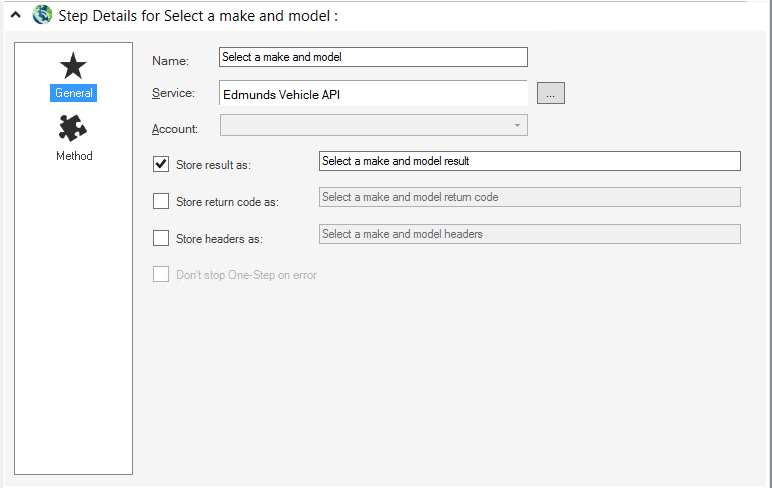The image size is (772, 488).
Task: Click the globe web service icon
Action: tap(42, 15)
